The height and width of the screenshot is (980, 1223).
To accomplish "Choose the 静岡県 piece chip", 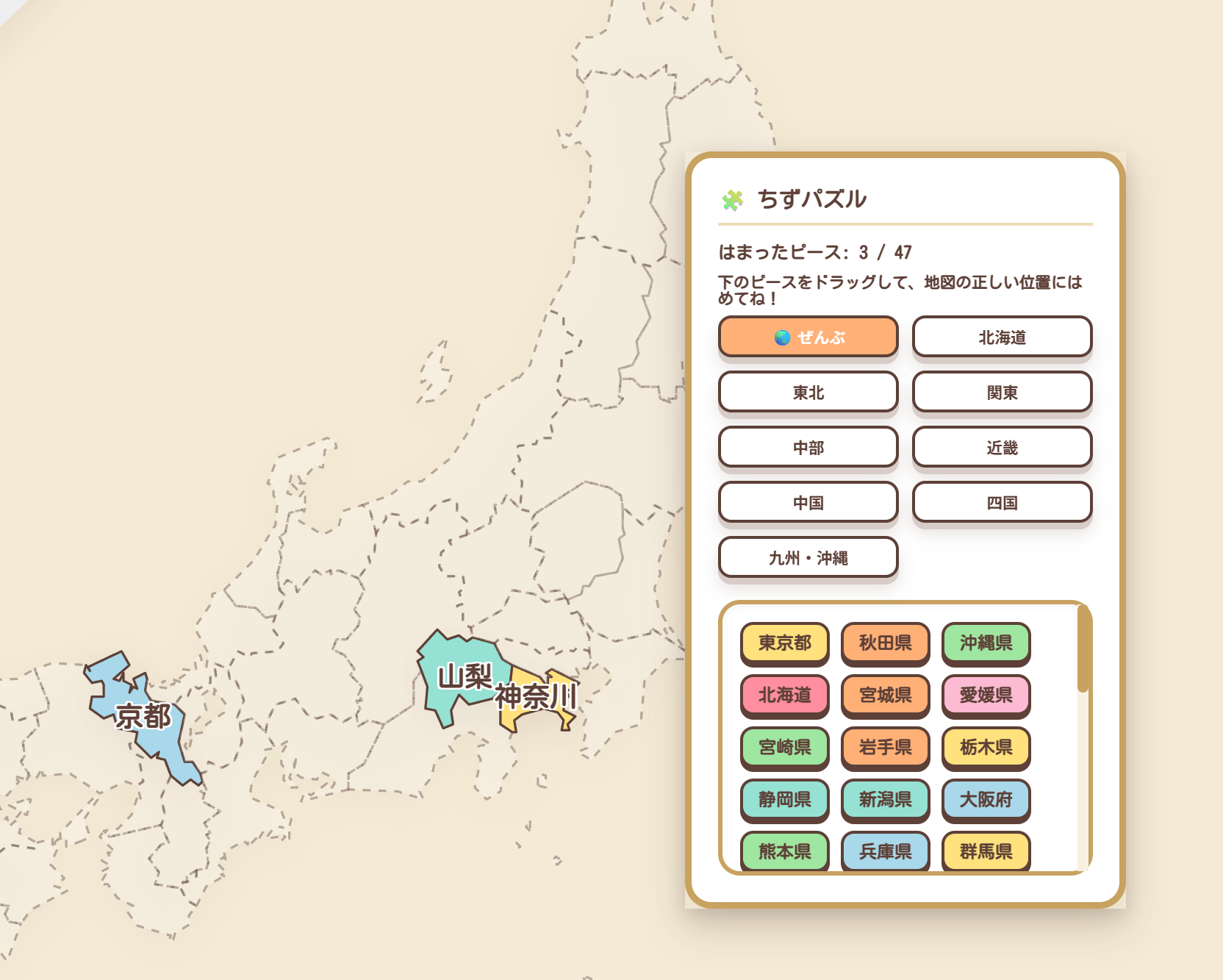I will tap(784, 800).
